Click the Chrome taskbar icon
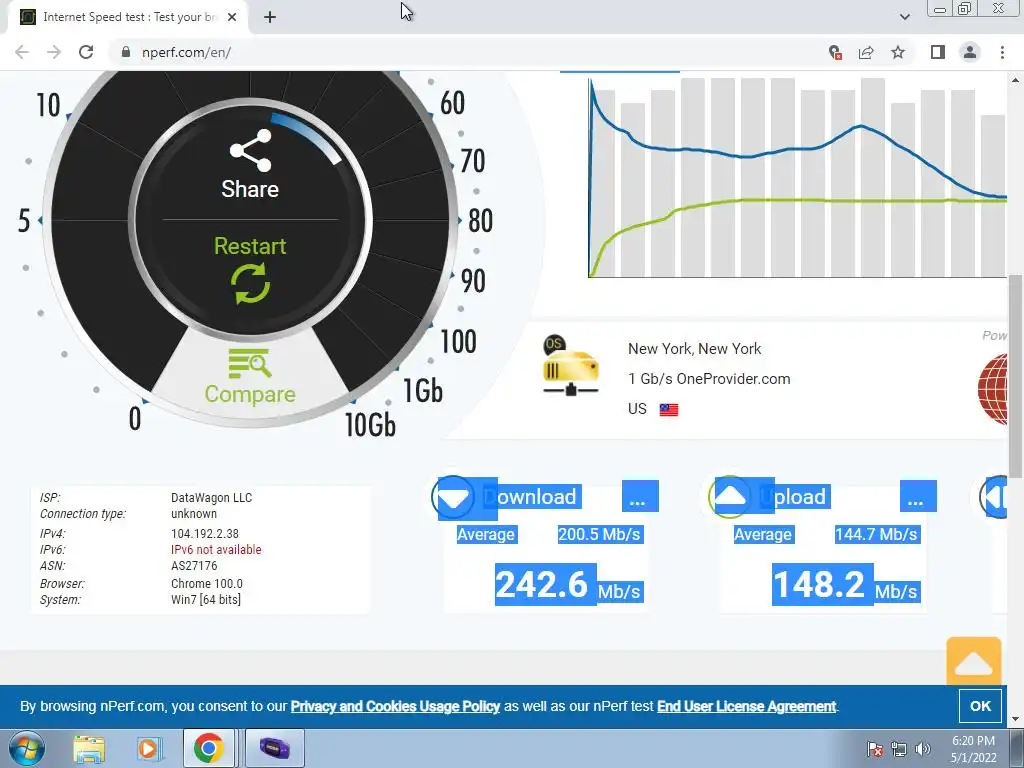Screen dimensions: 1024x768 208,748
